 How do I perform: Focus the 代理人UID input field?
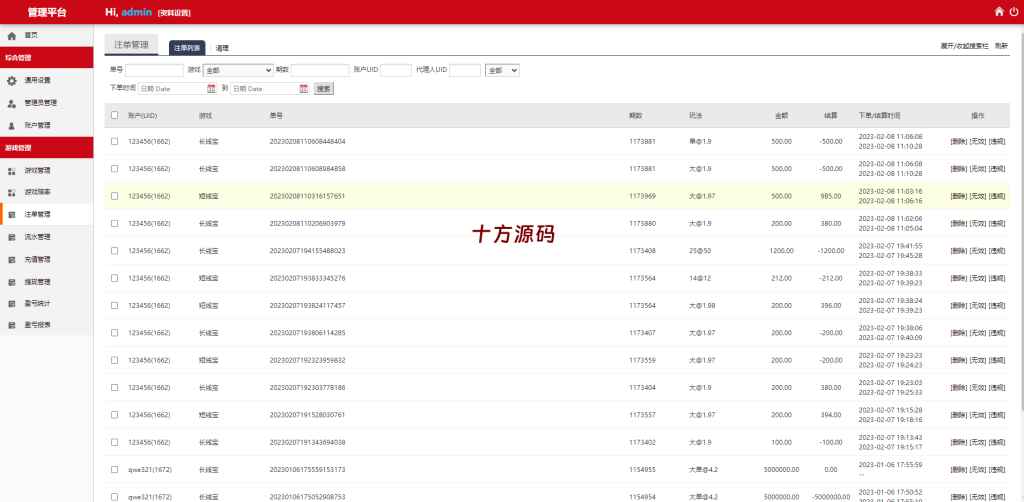(465, 70)
